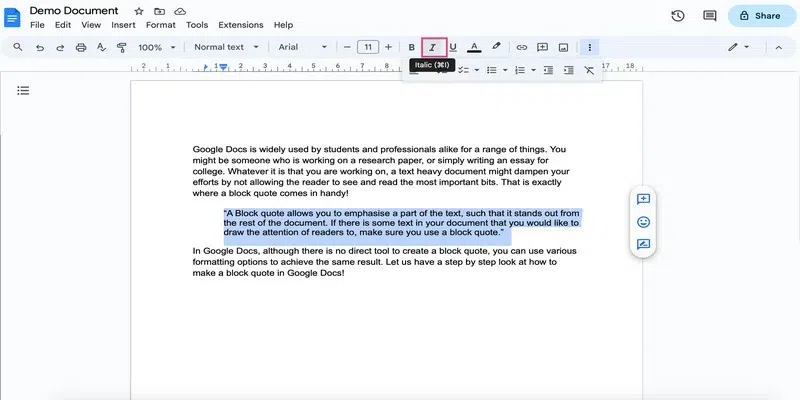The width and height of the screenshot is (800, 400).
Task: Open the Edit menu
Action: click(x=63, y=25)
